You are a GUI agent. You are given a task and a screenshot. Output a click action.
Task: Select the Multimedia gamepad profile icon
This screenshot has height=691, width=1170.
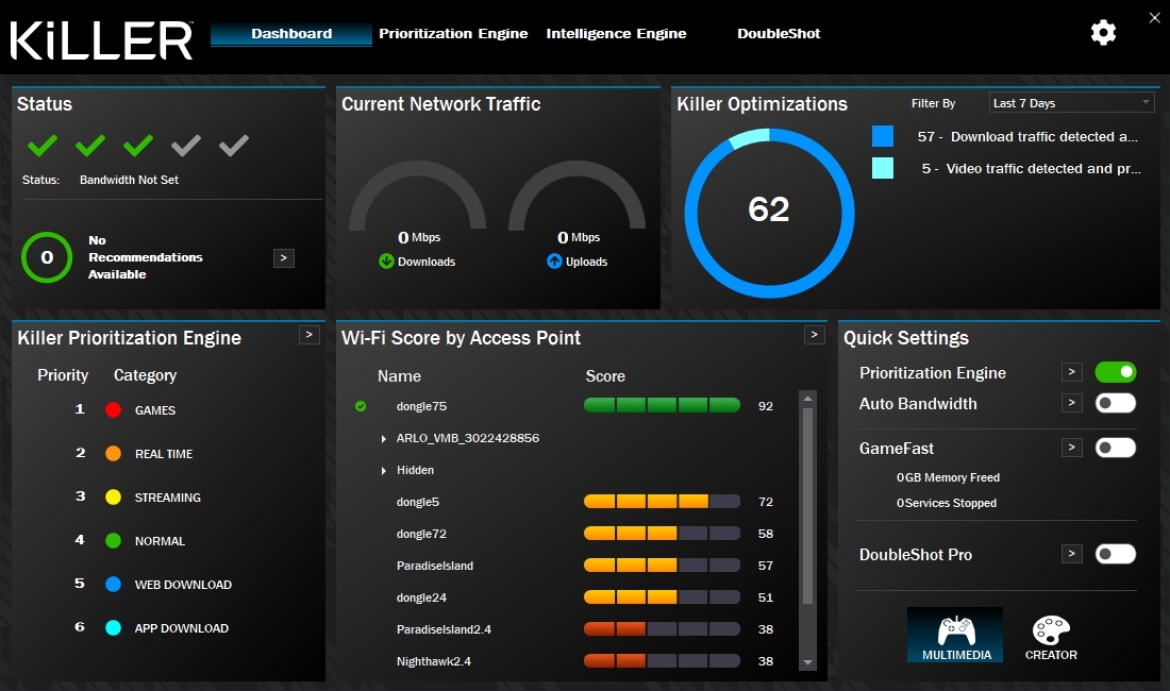(955, 635)
